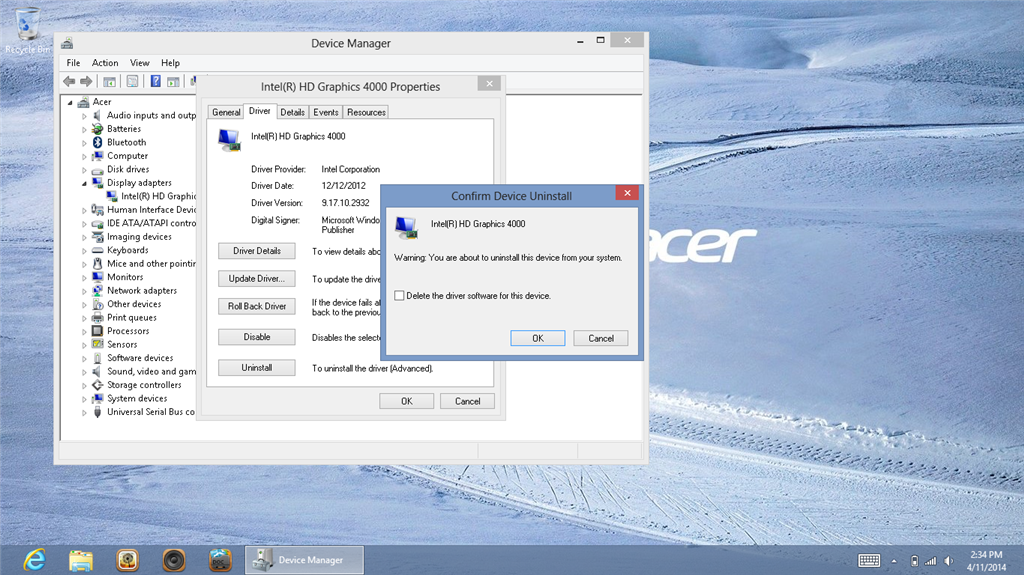Click Cancel in the Graphics Properties dialog
Image resolution: width=1024 pixels, height=575 pixels.
[468, 401]
